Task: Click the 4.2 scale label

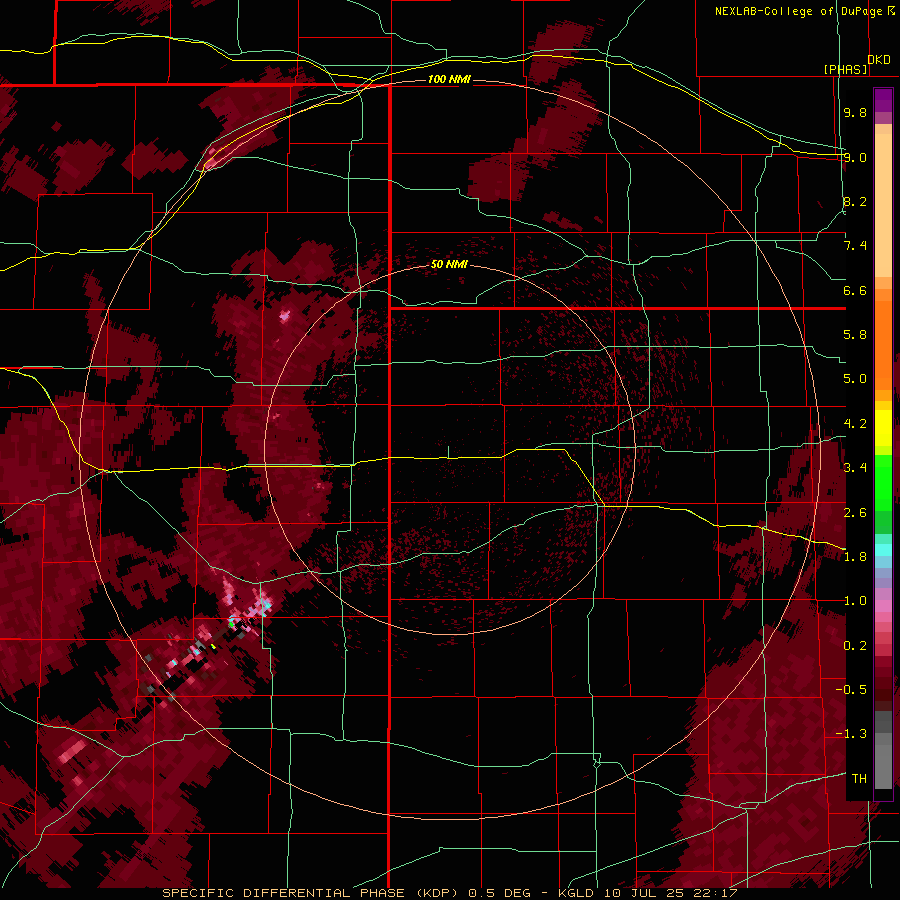Action: coord(855,424)
